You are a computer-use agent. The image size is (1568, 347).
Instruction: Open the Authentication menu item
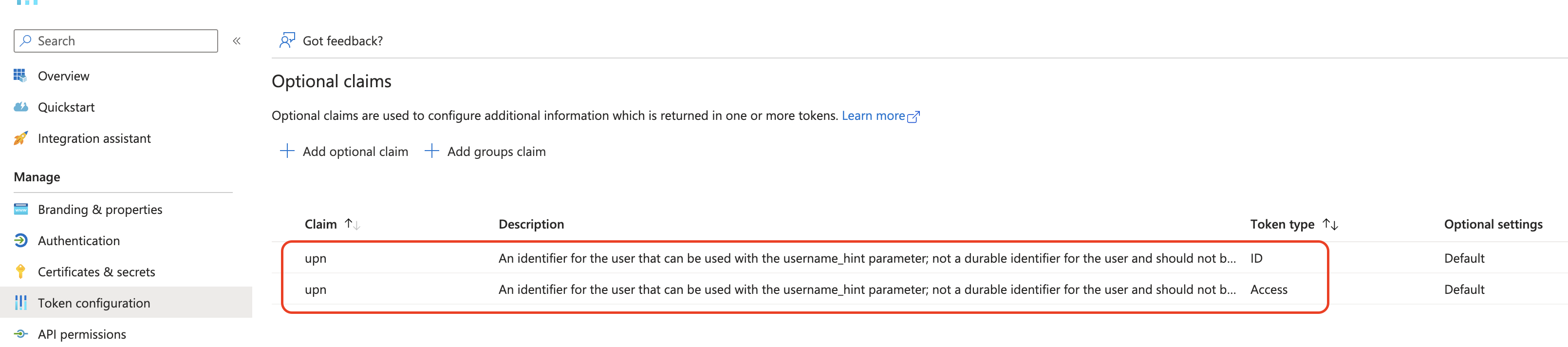[78, 240]
